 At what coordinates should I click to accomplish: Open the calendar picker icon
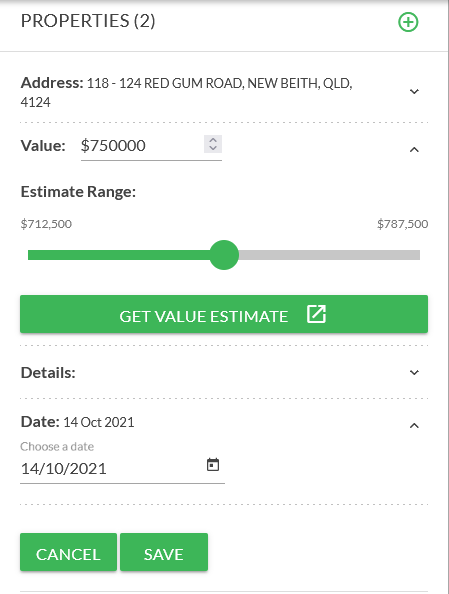(213, 464)
